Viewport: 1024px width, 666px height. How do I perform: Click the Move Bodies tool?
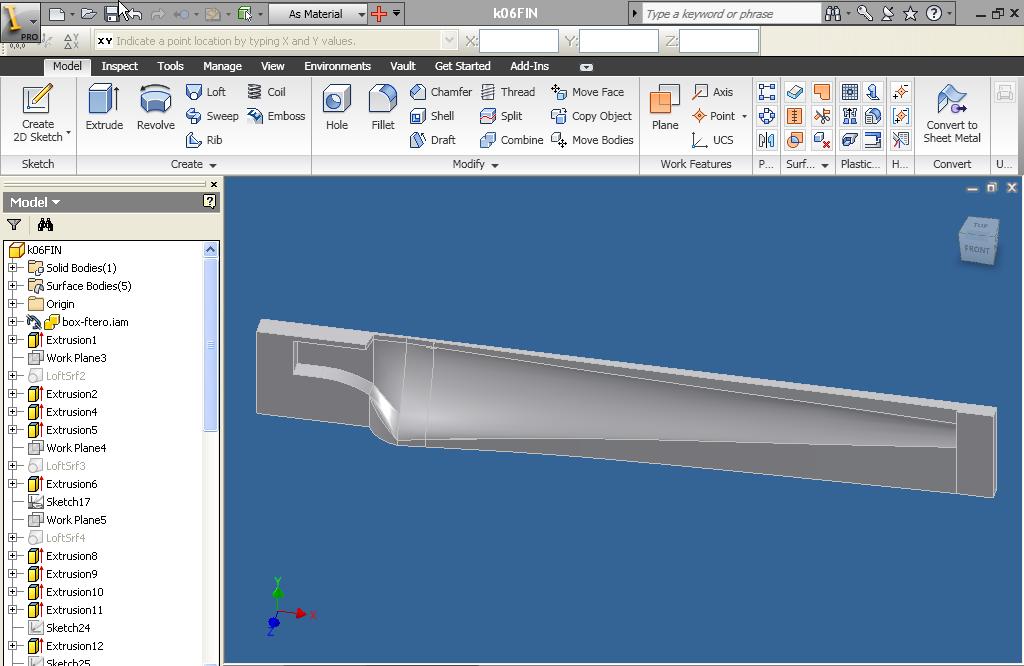(592, 140)
